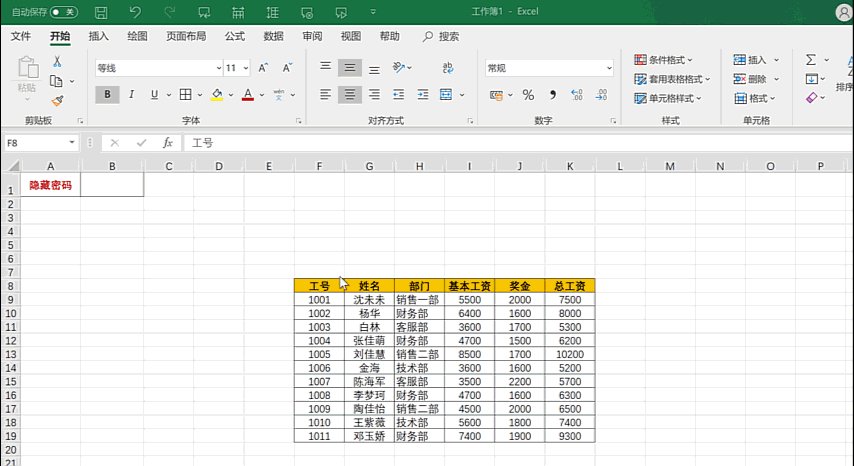Open the font size dropdown
Image resolution: width=854 pixels, height=466 pixels.
tap(246, 68)
